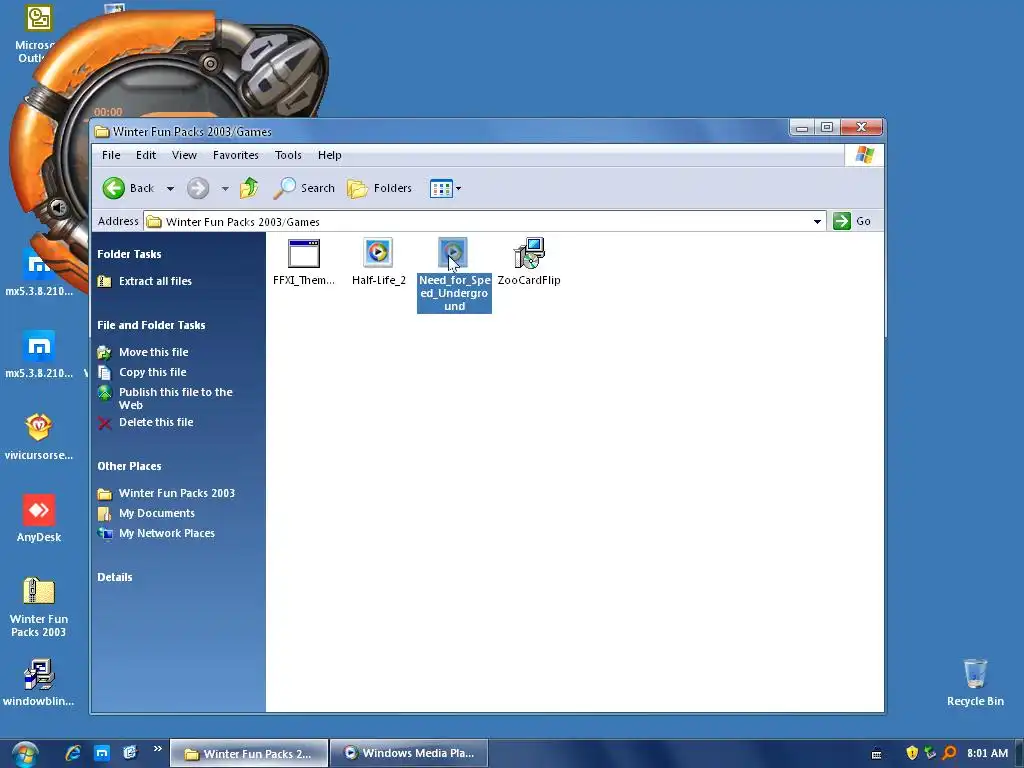Click Publish this file to the Web
The image size is (1024, 768).
[175, 398]
